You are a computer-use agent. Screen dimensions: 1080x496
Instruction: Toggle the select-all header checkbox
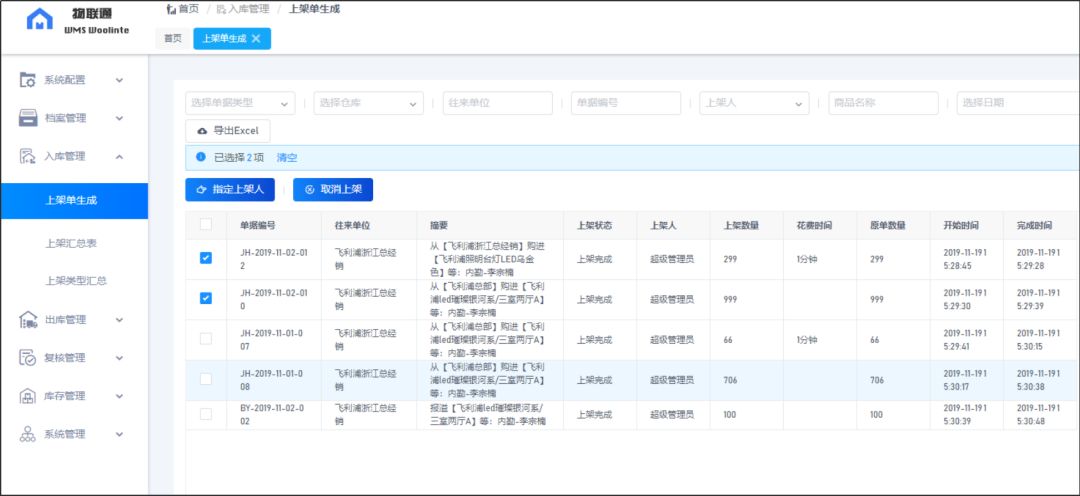coord(206,224)
